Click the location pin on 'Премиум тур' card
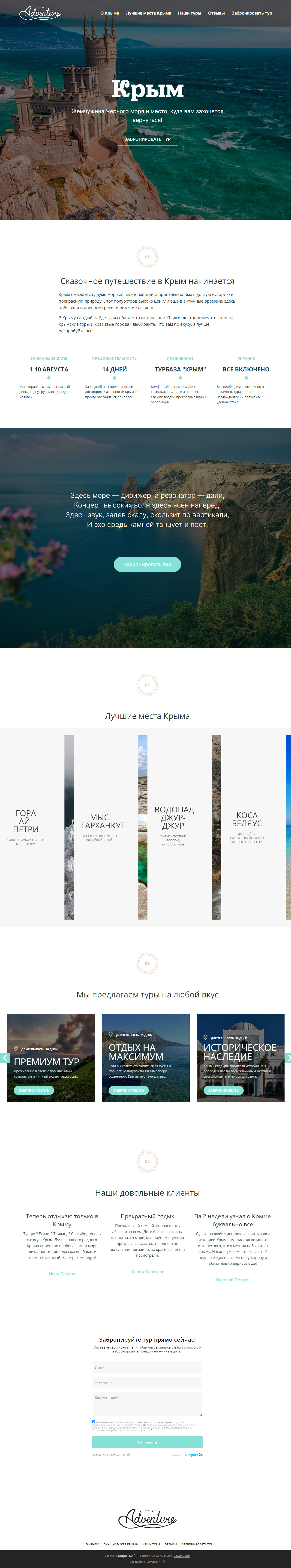 (x=16, y=1049)
